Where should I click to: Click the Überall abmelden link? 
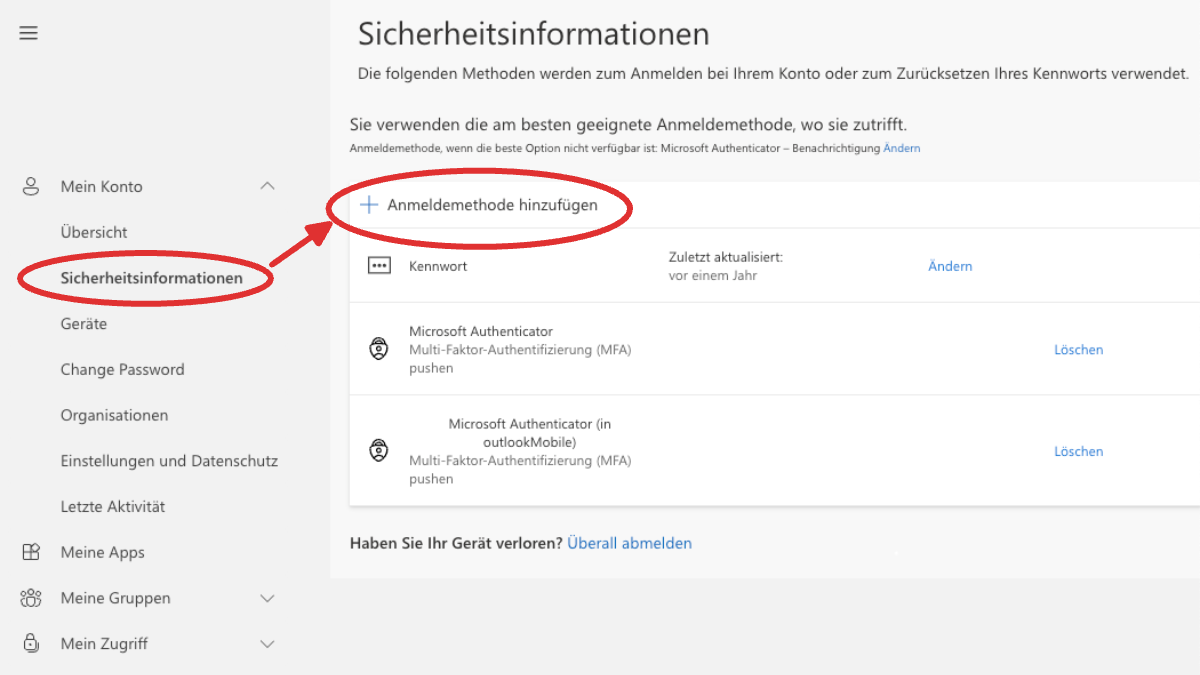coord(629,543)
